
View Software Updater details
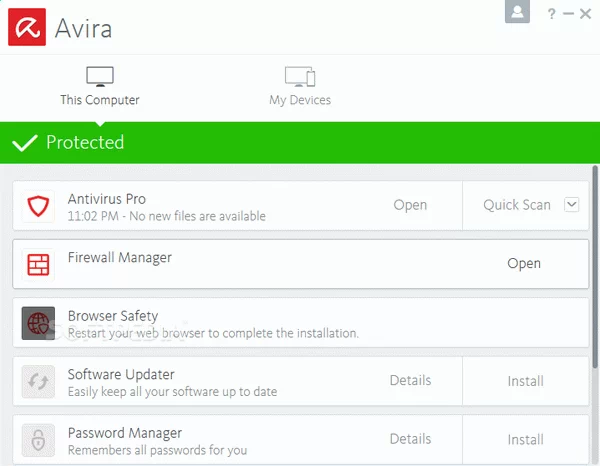point(410,381)
